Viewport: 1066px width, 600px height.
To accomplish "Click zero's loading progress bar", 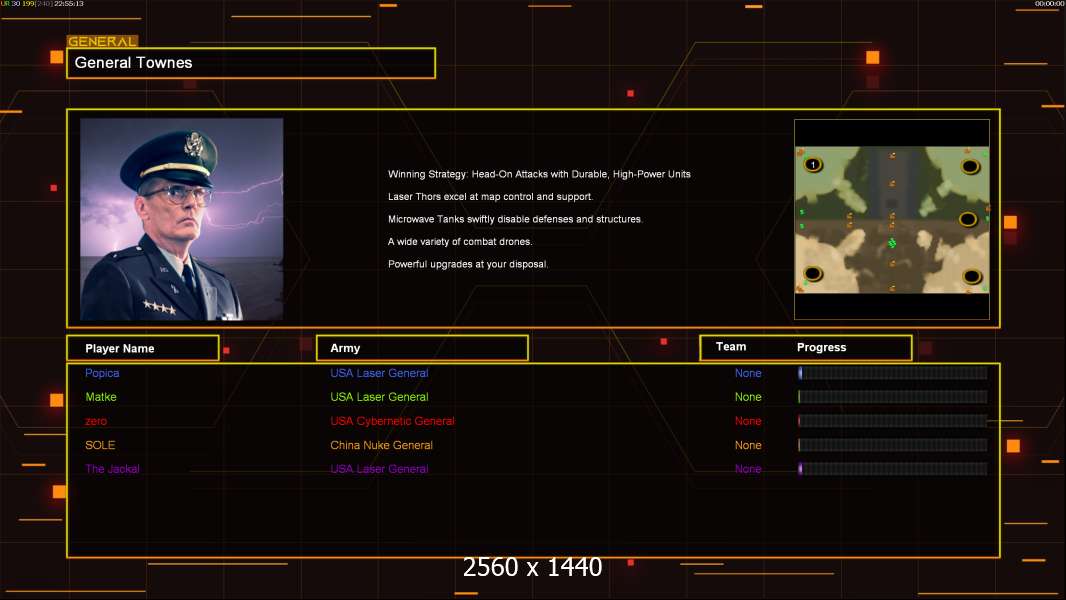I will click(893, 421).
